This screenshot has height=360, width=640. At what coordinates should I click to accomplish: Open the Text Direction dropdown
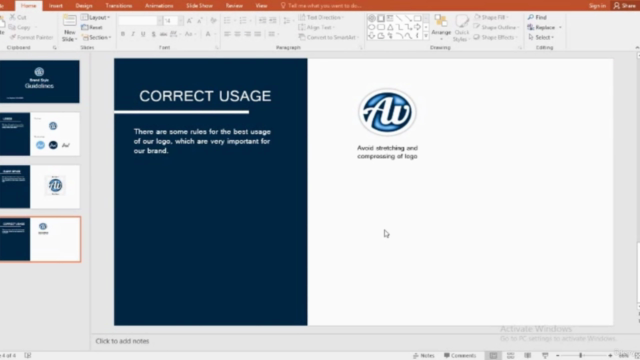(x=321, y=18)
